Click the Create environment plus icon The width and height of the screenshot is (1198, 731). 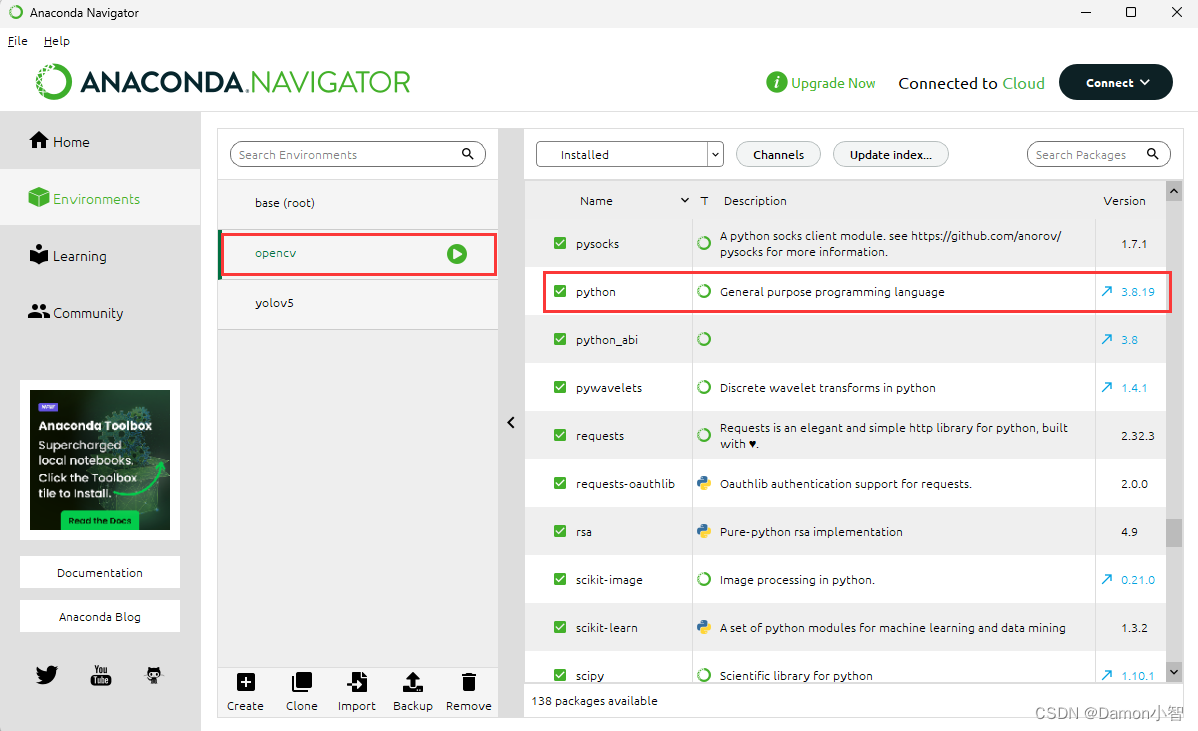click(x=245, y=683)
